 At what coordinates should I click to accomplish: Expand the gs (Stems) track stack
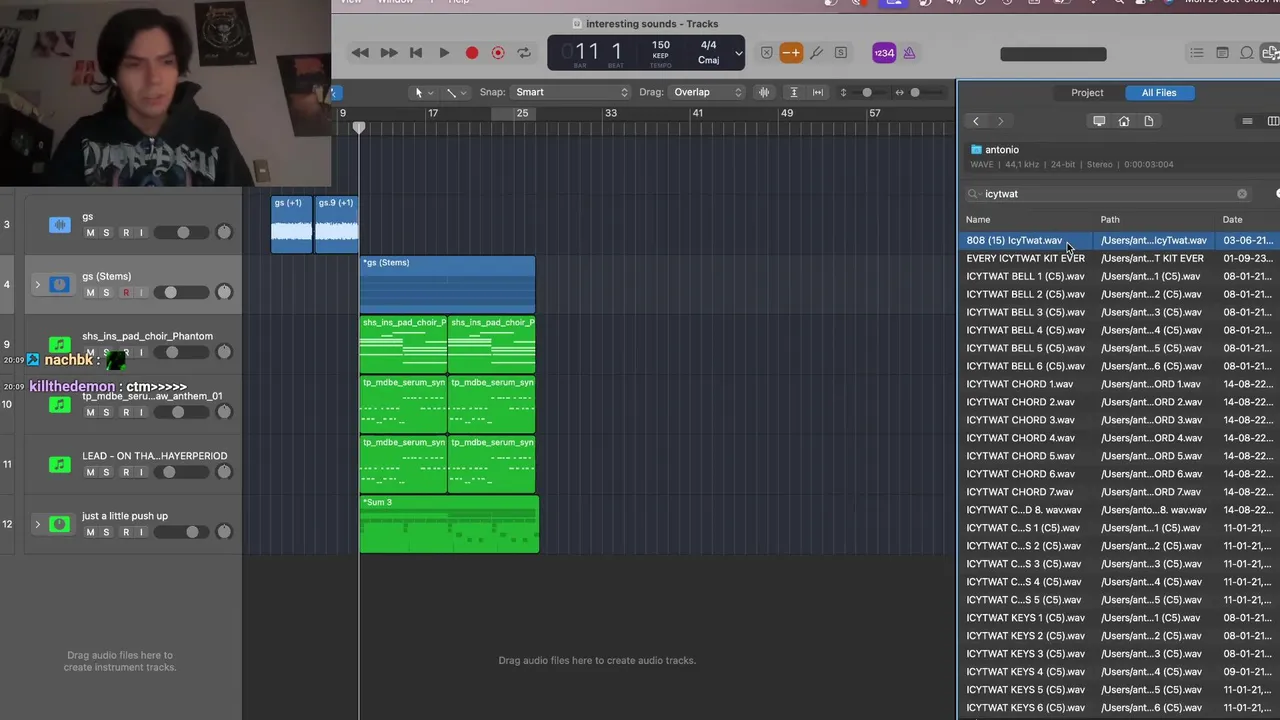[38, 285]
